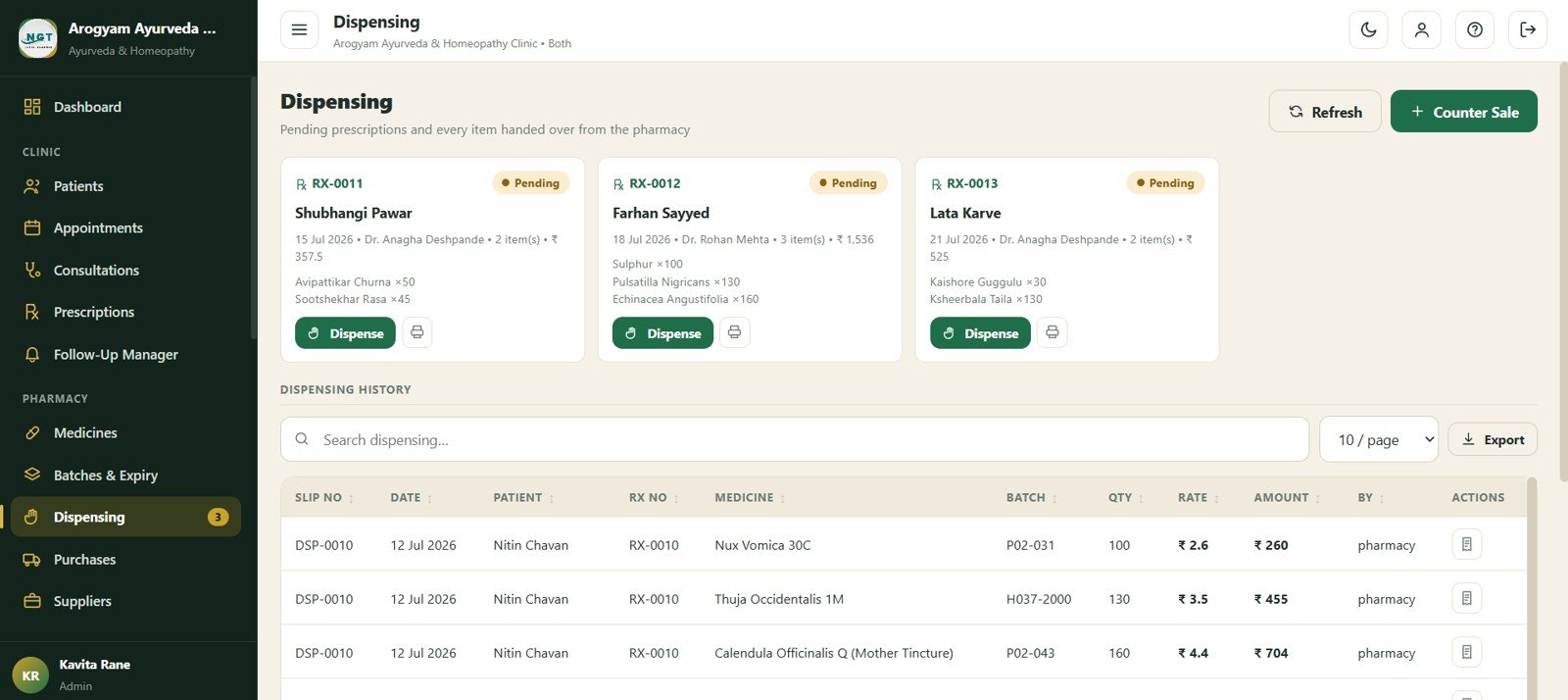
Task: Click the amount ₹ 704 cell
Action: pos(1271,653)
